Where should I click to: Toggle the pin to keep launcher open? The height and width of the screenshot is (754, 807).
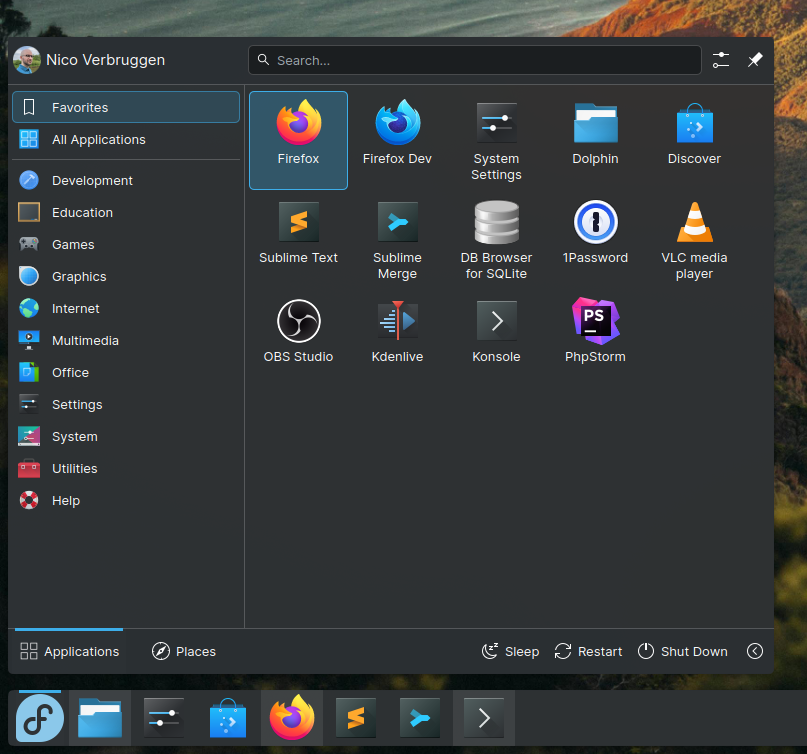[x=755, y=60]
